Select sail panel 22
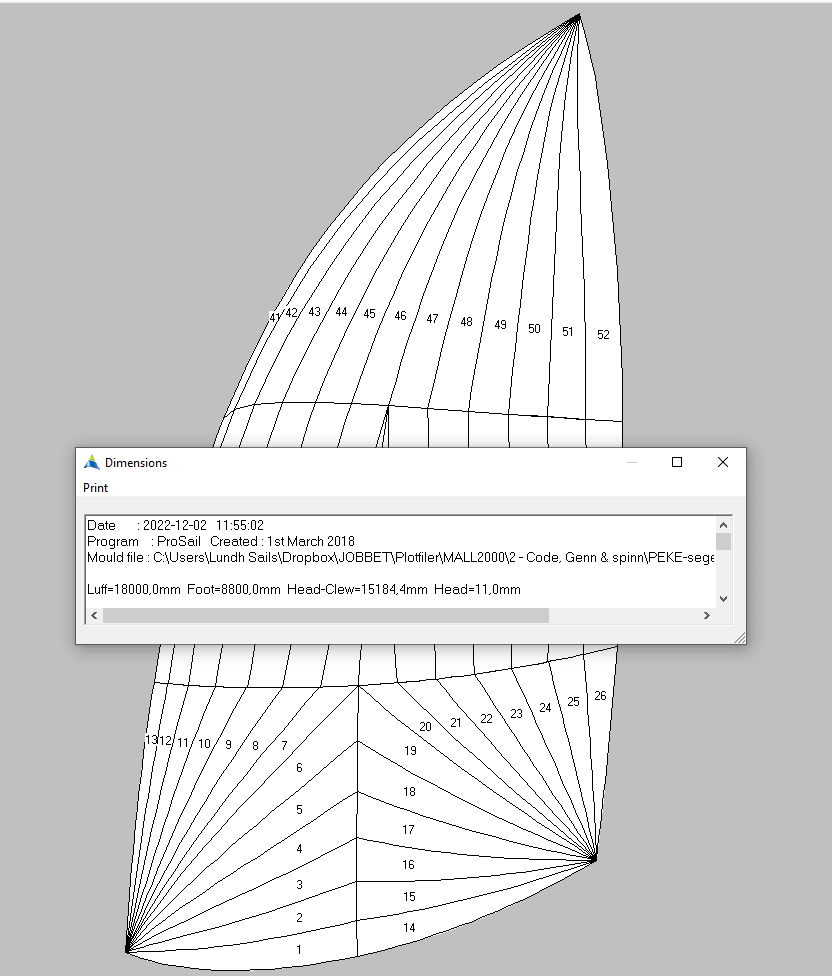The image size is (832, 976). (487, 719)
